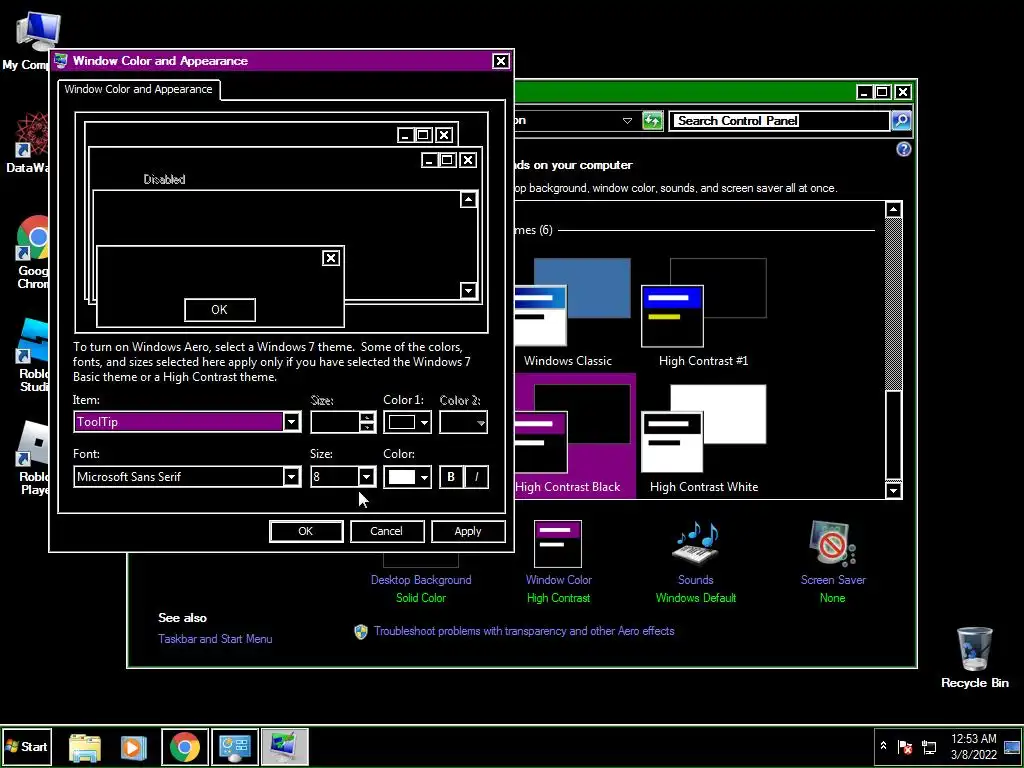Open the Troubleshoot transparency and Aero effects link
This screenshot has width=1024, height=768.
click(x=524, y=632)
